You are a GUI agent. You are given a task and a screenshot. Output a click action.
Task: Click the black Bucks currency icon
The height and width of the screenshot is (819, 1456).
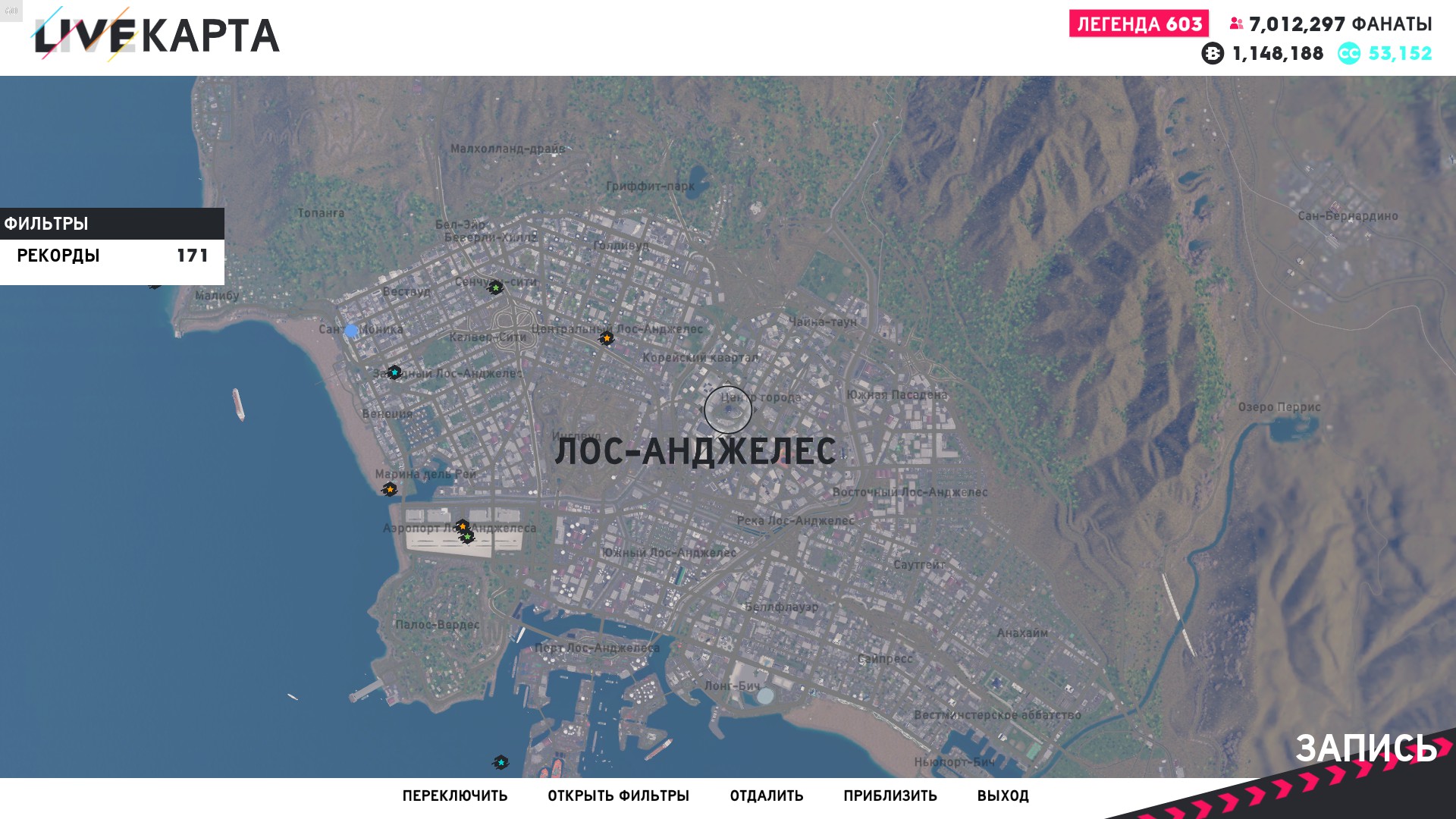click(1213, 53)
